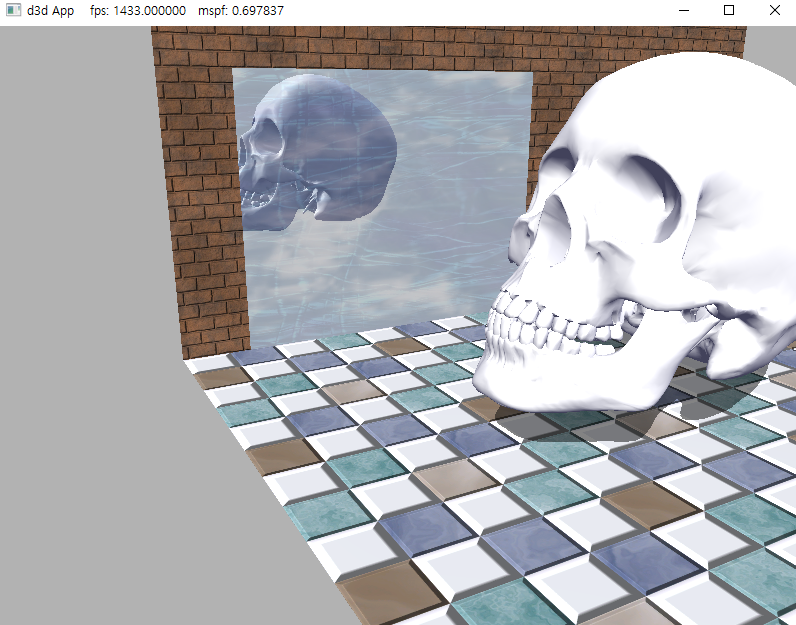This screenshot has width=796, height=625.
Task: Click the 'd3d App' title text
Action: 50,11
